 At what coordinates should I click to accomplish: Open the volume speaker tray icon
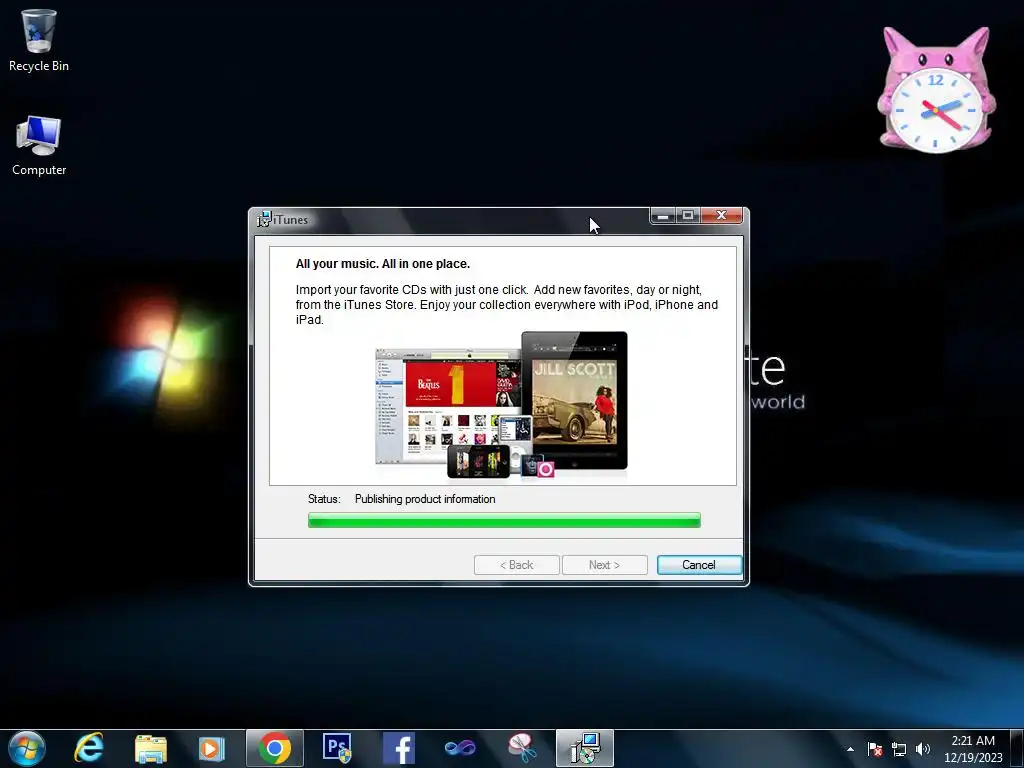923,749
